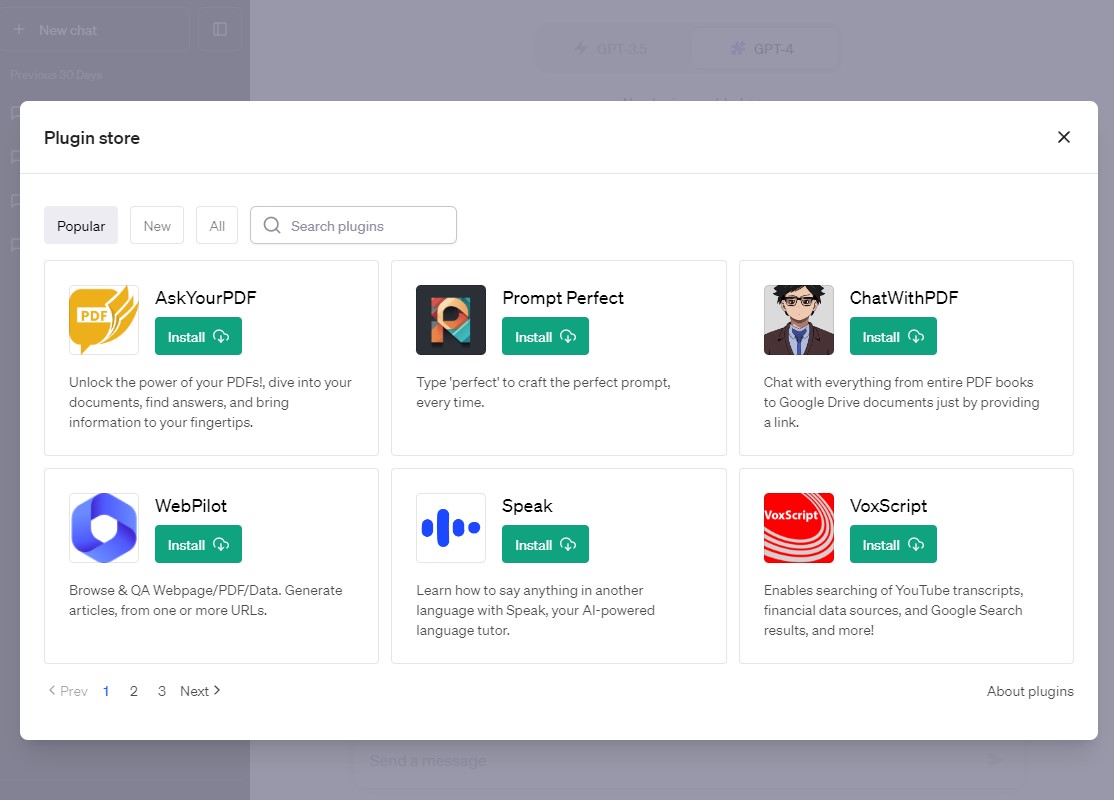The height and width of the screenshot is (800, 1114).
Task: Click the Speak plugin waveform logo
Action: click(x=451, y=528)
